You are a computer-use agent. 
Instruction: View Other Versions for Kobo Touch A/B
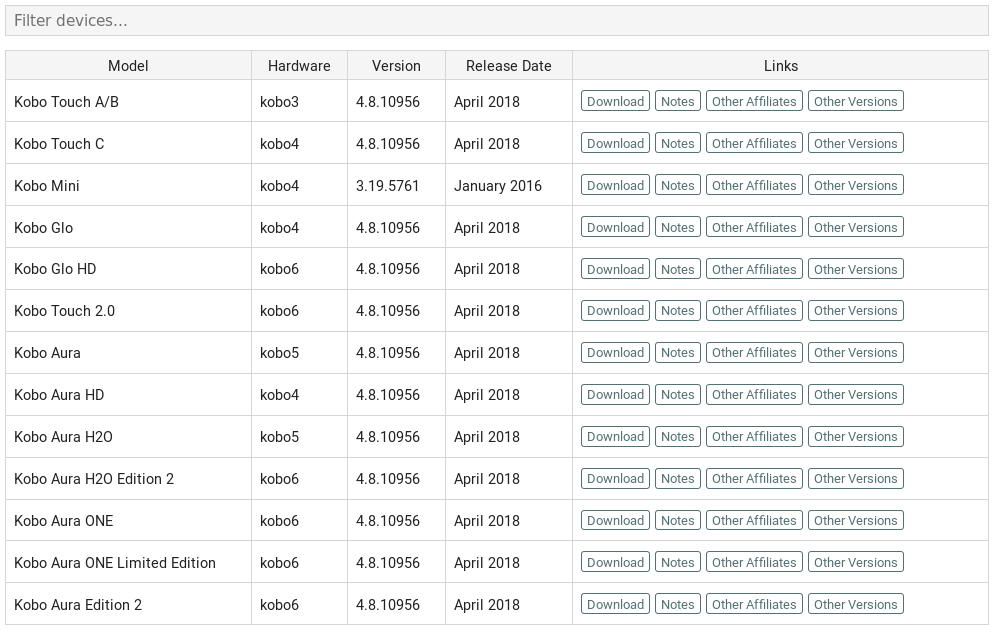(855, 101)
